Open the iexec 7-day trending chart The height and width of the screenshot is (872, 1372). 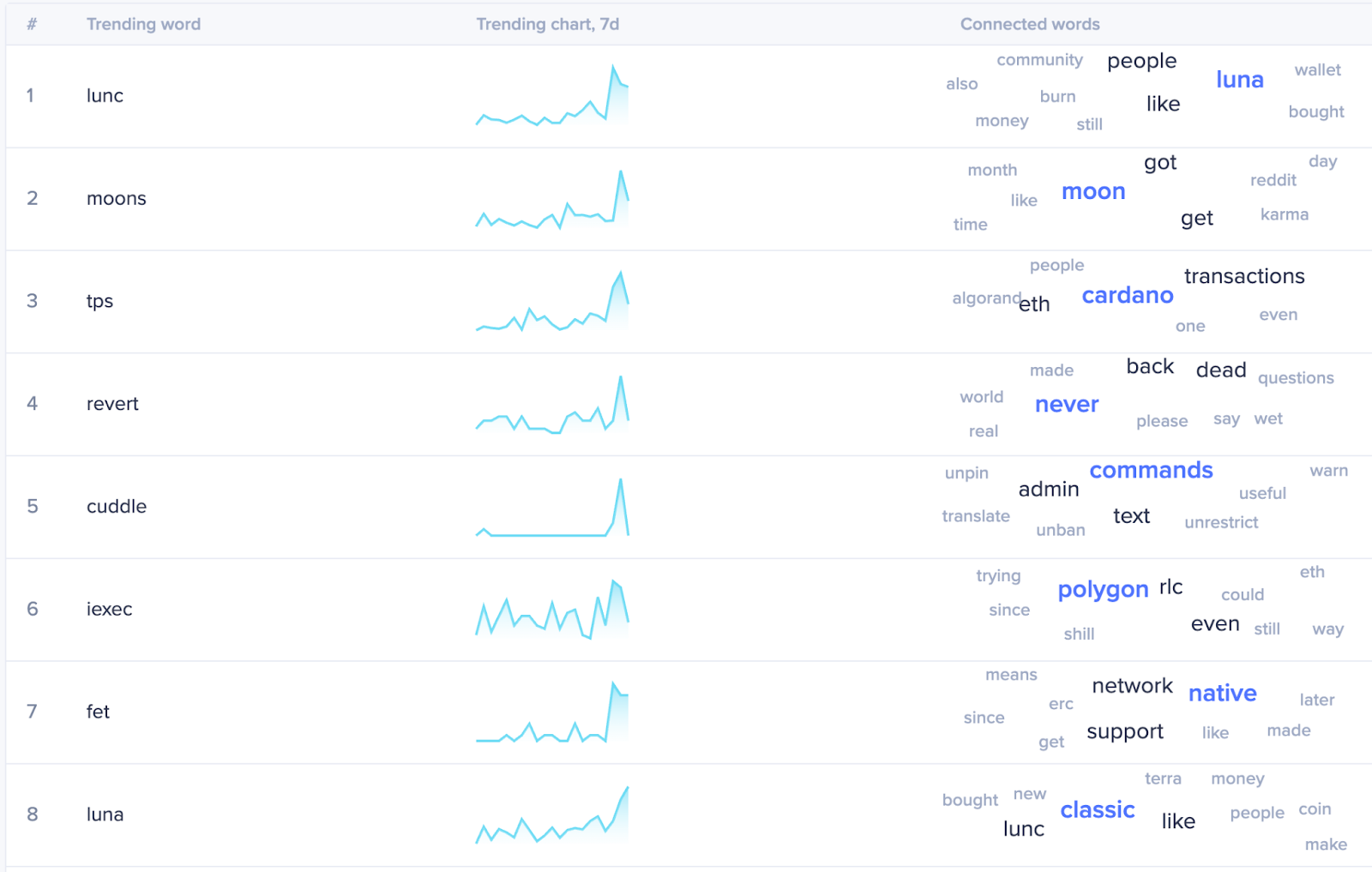[552, 610]
